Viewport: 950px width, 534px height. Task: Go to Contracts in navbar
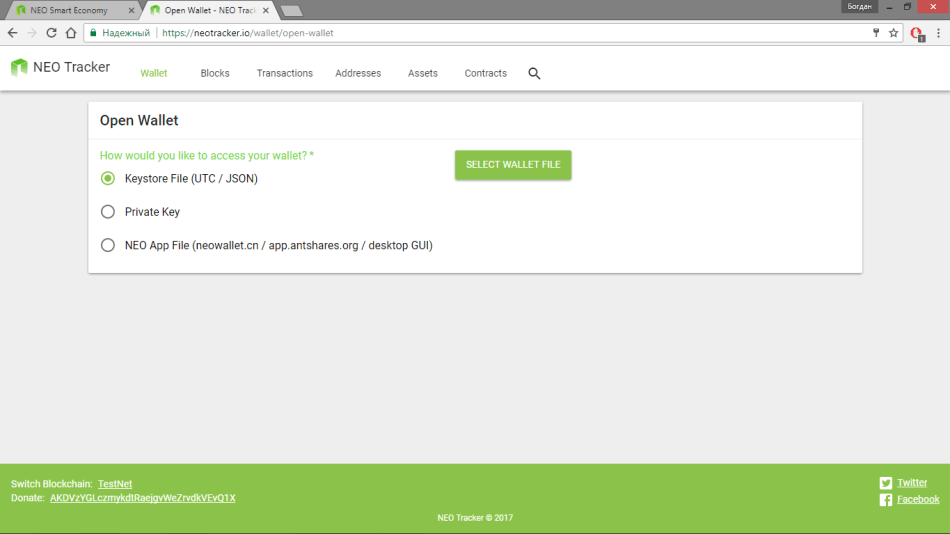point(485,73)
